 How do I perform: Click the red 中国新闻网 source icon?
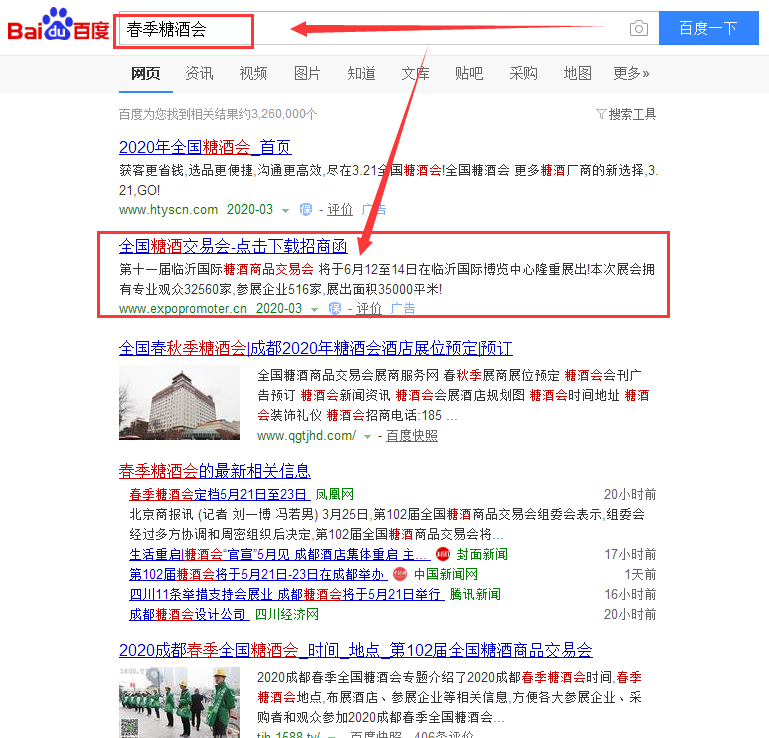coord(400,574)
